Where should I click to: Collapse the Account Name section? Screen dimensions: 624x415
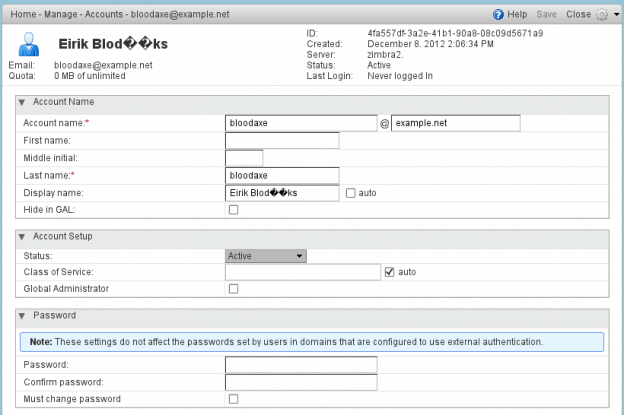coord(22,102)
